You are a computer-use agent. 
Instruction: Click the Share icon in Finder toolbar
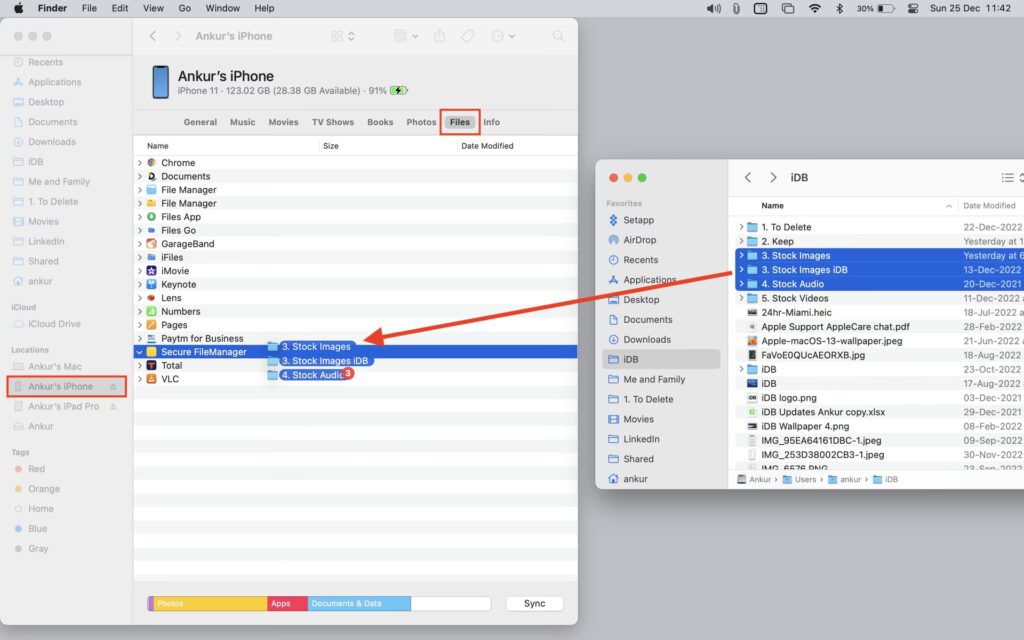pyautogui.click(x=440, y=36)
